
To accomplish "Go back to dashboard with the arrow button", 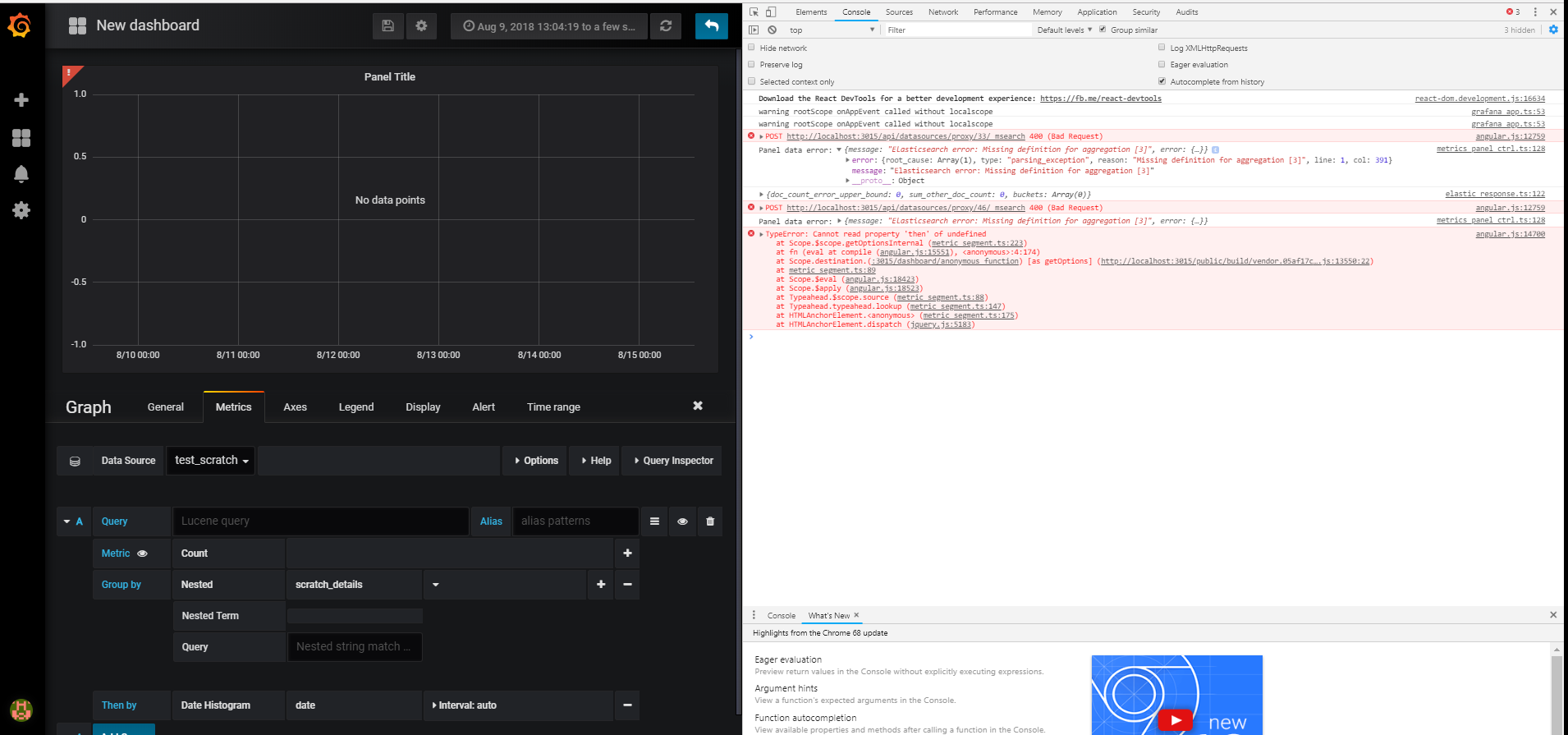I will click(712, 26).
